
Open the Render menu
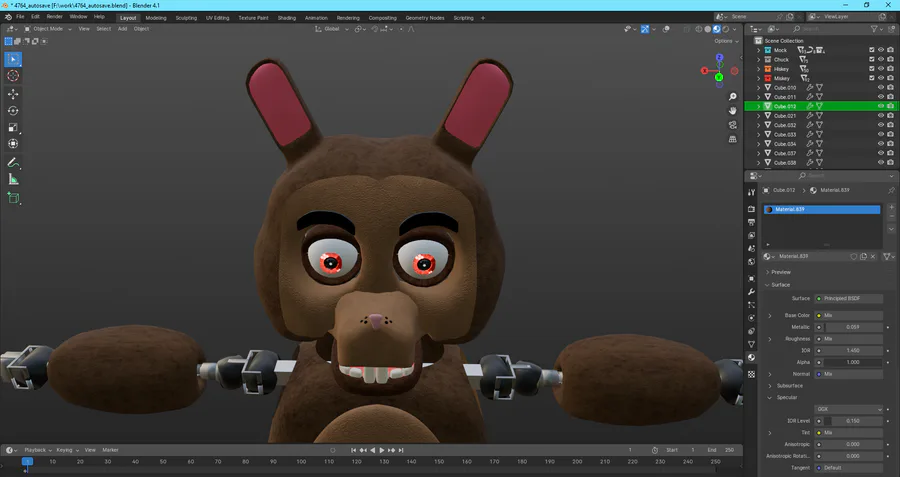pyautogui.click(x=55, y=17)
